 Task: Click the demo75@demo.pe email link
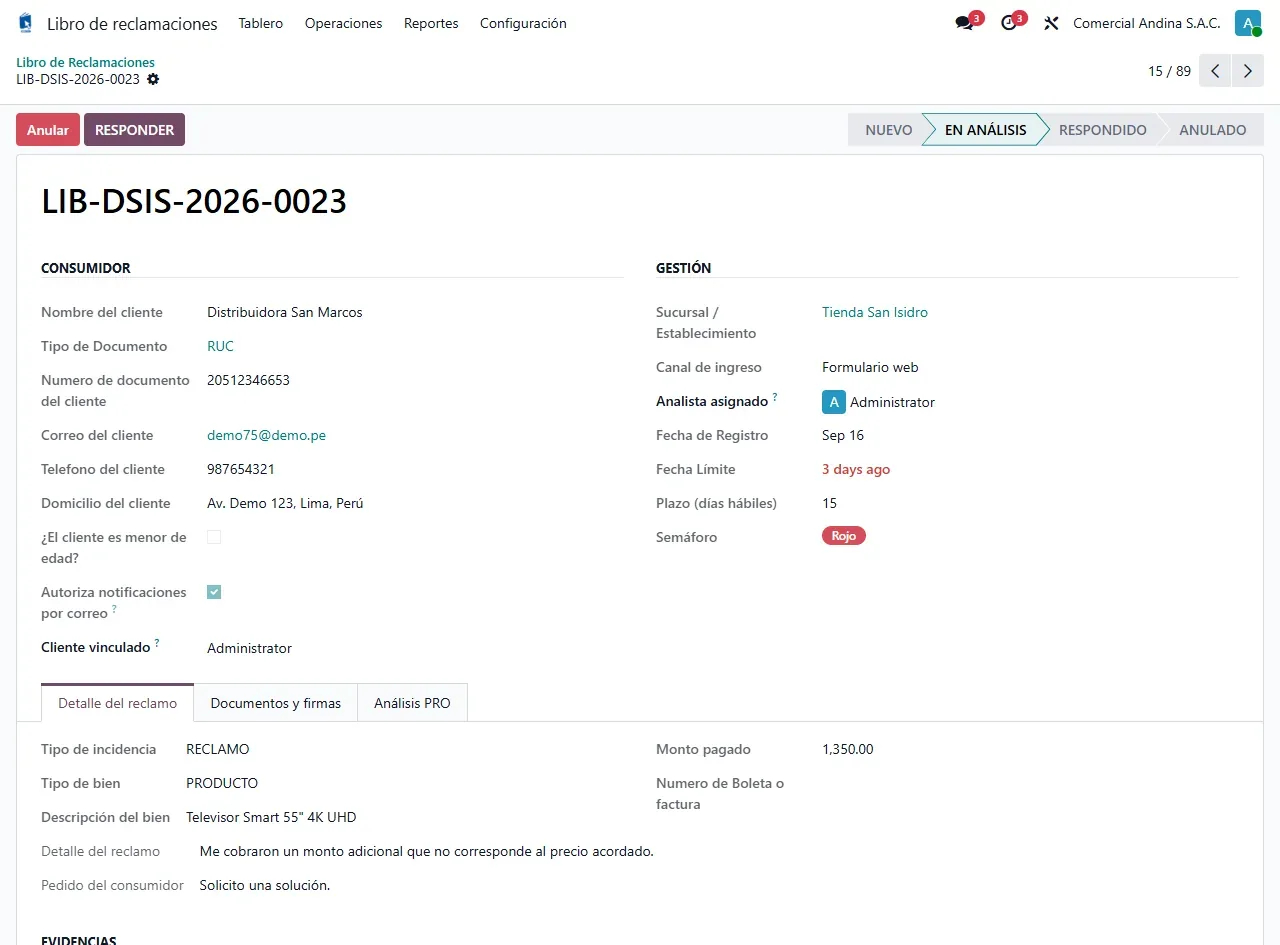[266, 435]
